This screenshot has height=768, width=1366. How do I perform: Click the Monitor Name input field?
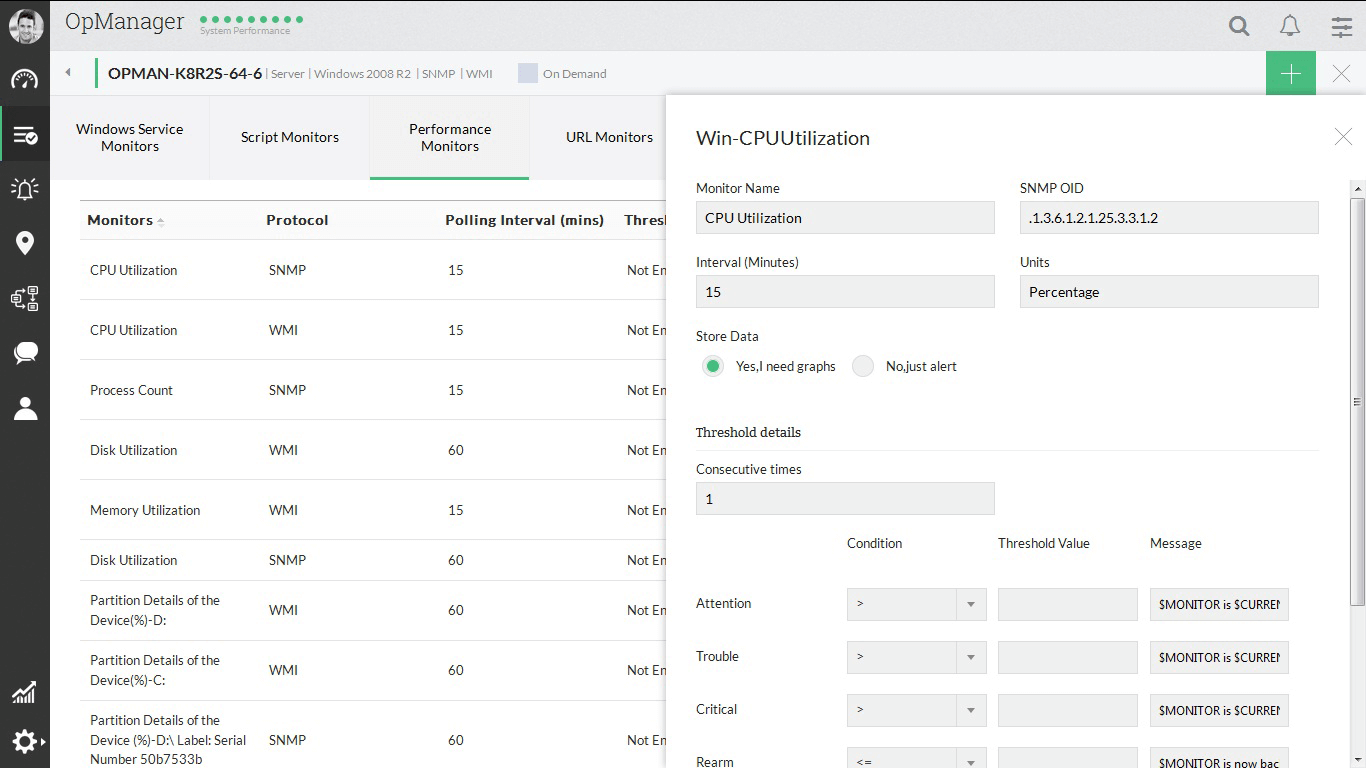click(x=845, y=218)
